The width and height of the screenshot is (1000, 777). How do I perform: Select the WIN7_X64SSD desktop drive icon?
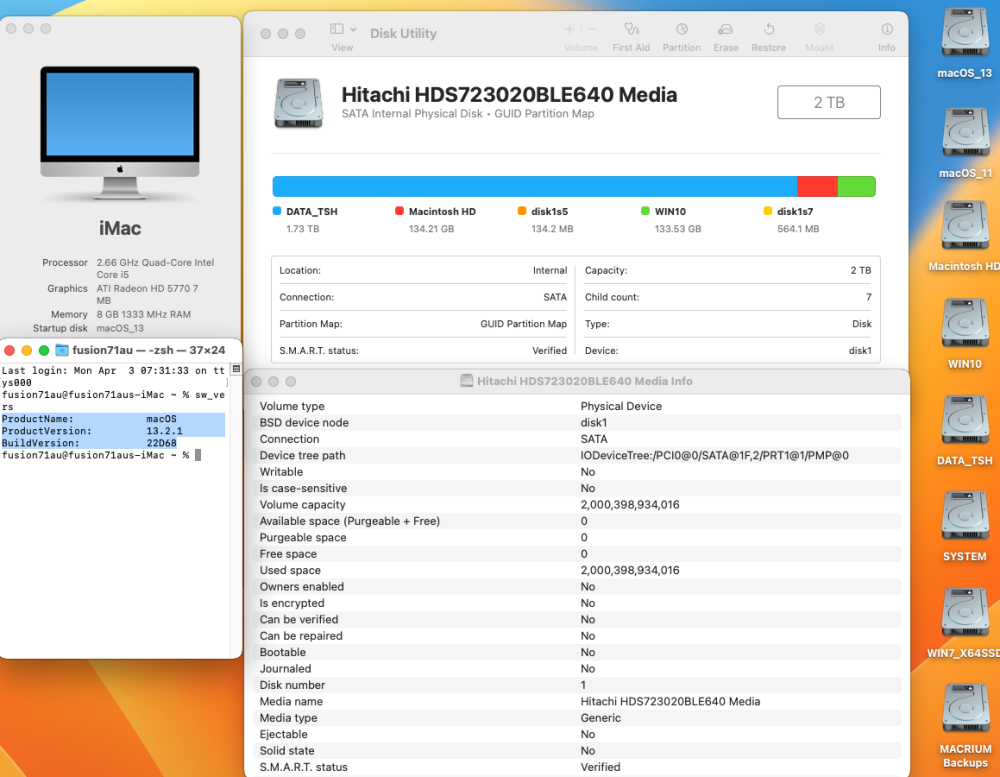pyautogui.click(x=965, y=614)
